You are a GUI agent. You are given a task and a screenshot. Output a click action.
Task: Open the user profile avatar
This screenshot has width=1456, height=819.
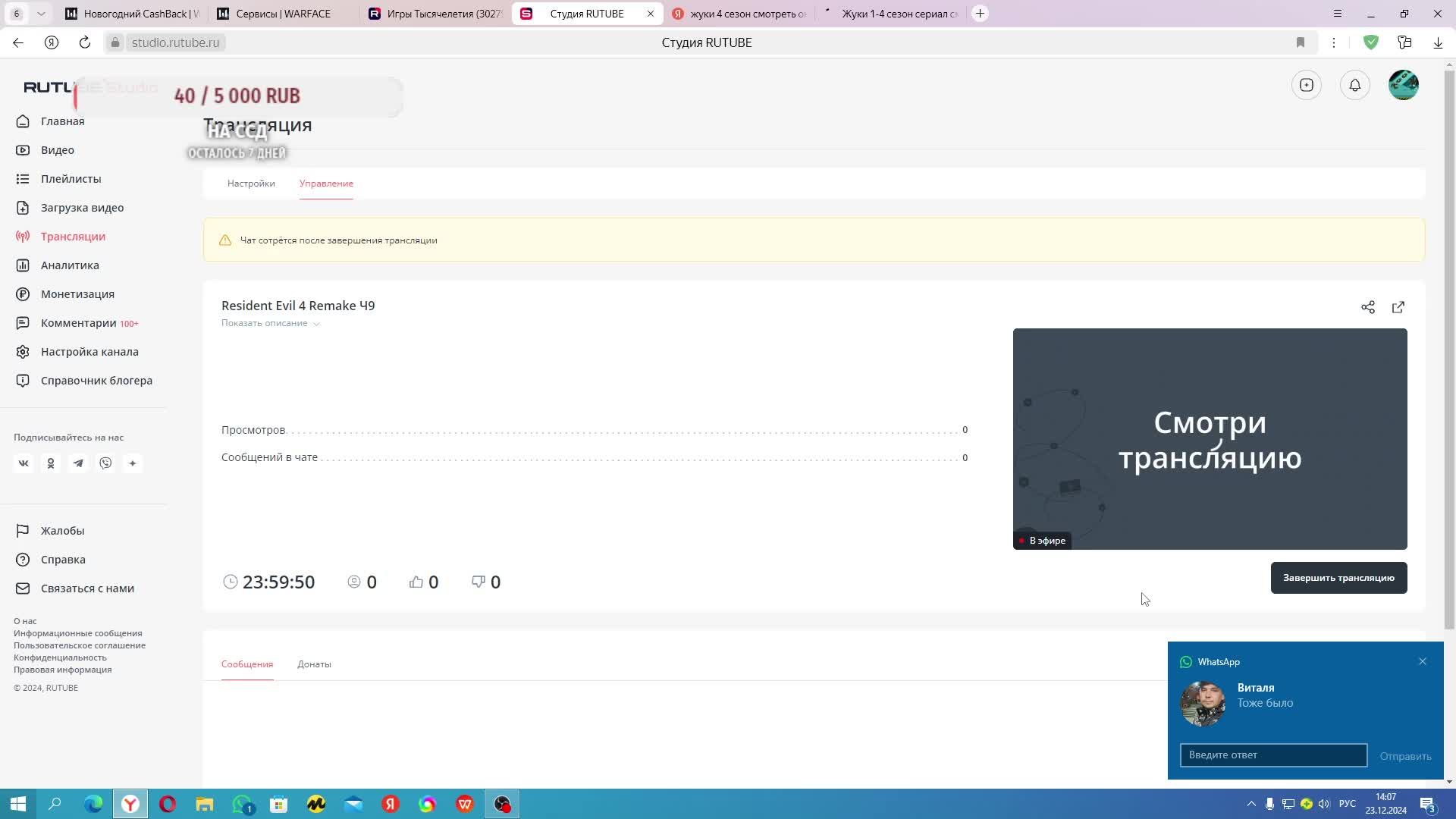click(1404, 85)
